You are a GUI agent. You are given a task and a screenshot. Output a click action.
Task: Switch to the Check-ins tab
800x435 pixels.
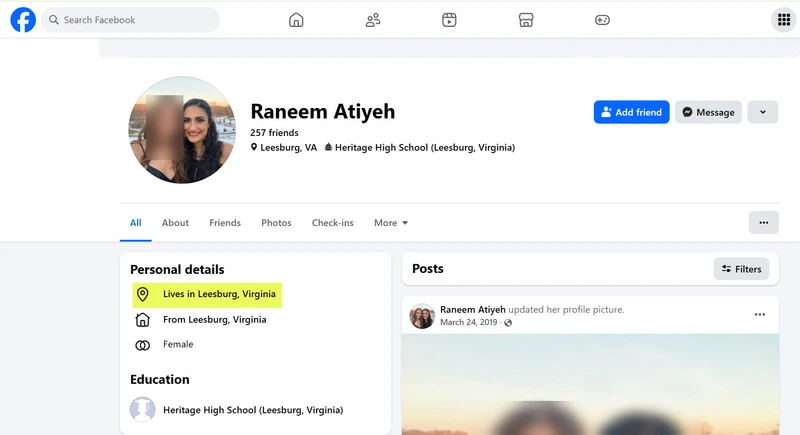[333, 223]
